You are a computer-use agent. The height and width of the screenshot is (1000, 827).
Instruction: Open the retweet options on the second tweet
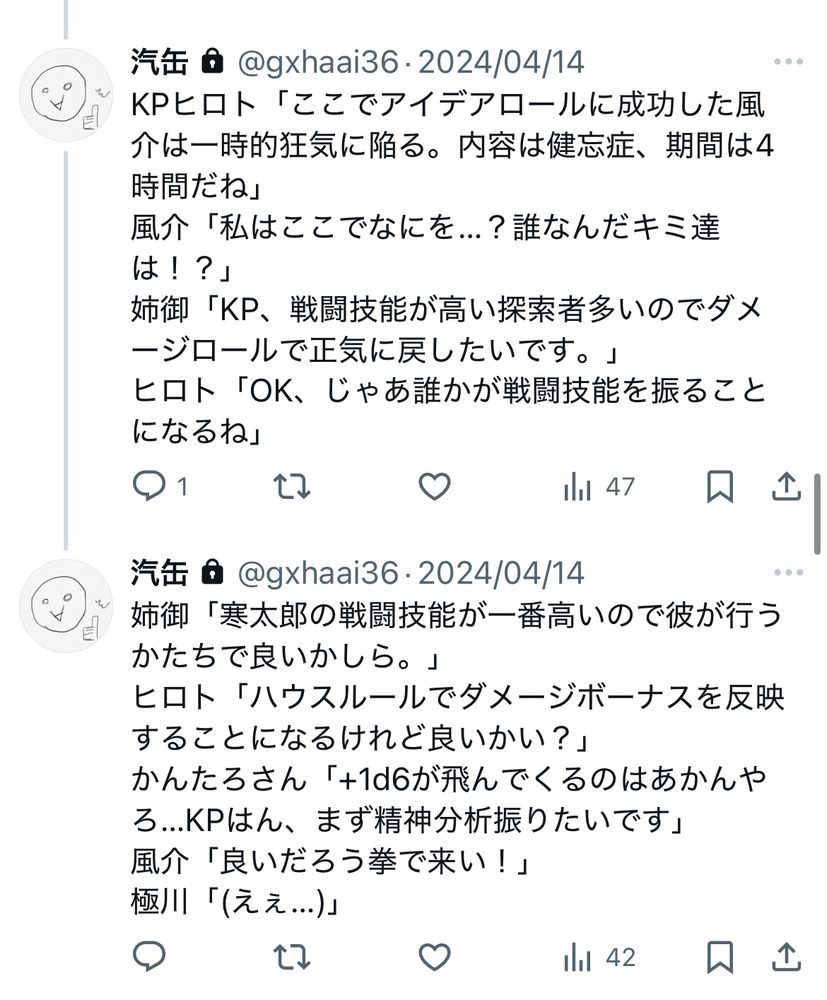(x=289, y=958)
